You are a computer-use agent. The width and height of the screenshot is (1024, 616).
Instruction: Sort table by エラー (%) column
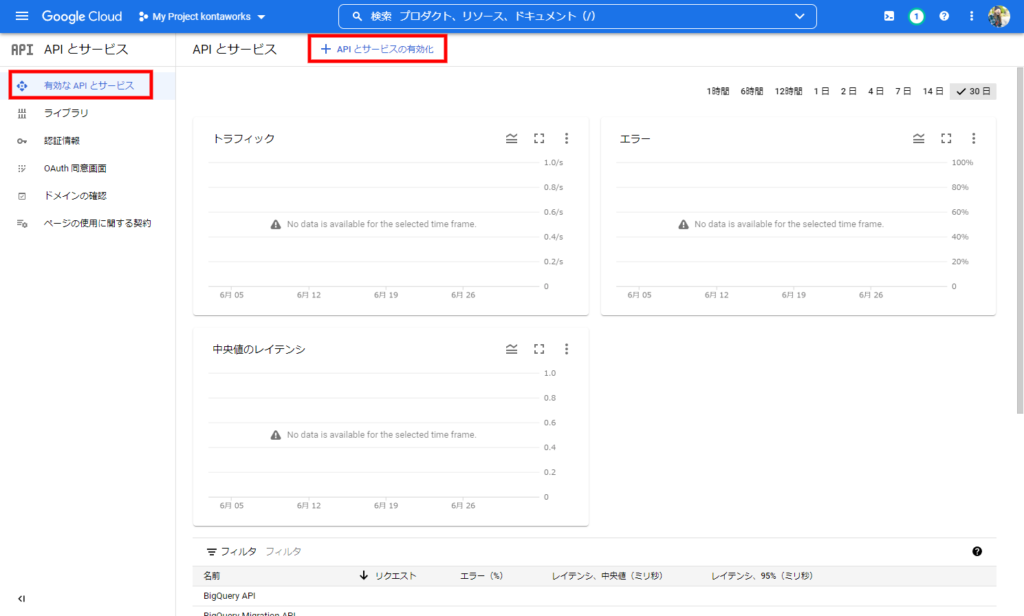(x=481, y=576)
